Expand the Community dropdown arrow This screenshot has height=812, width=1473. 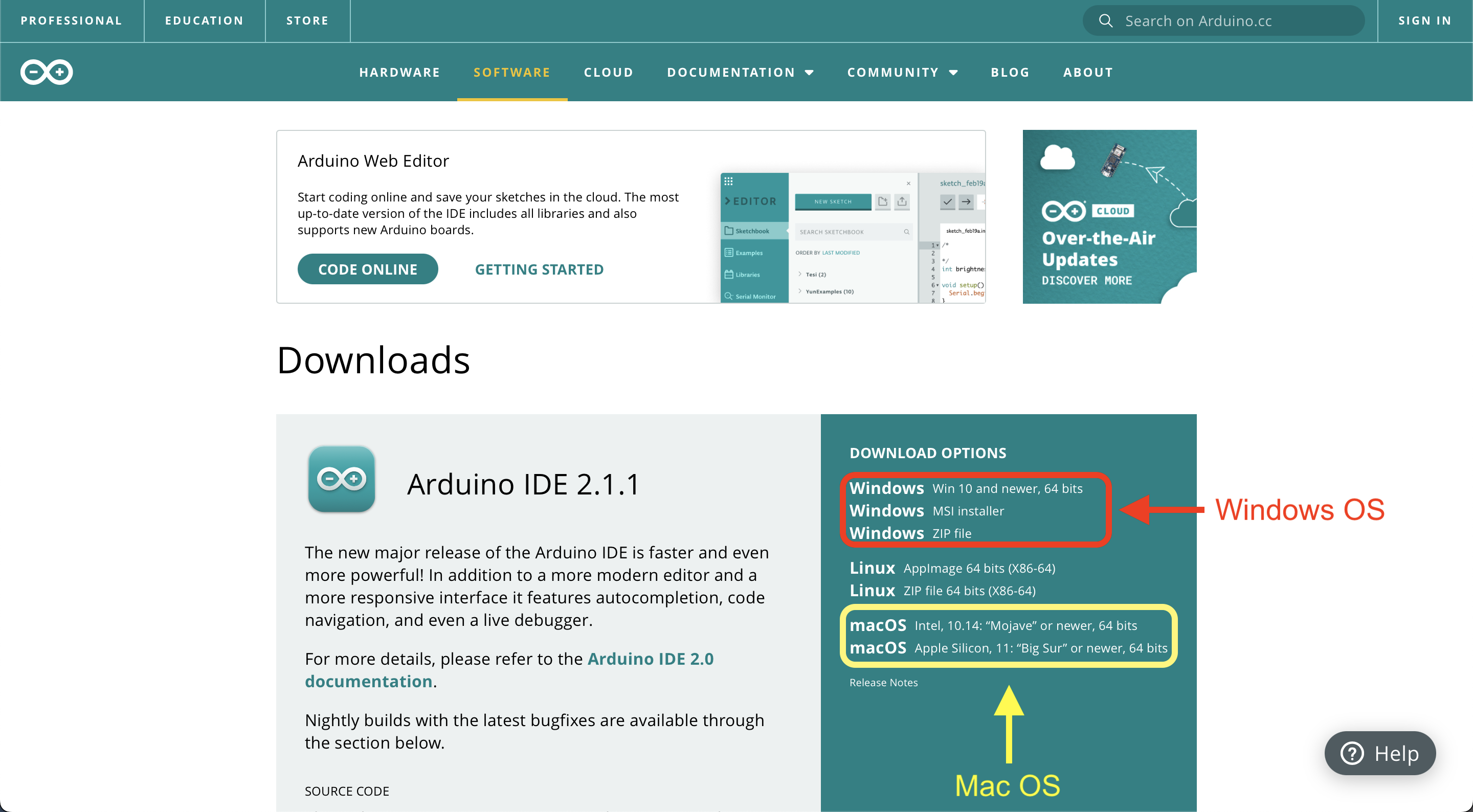[953, 73]
